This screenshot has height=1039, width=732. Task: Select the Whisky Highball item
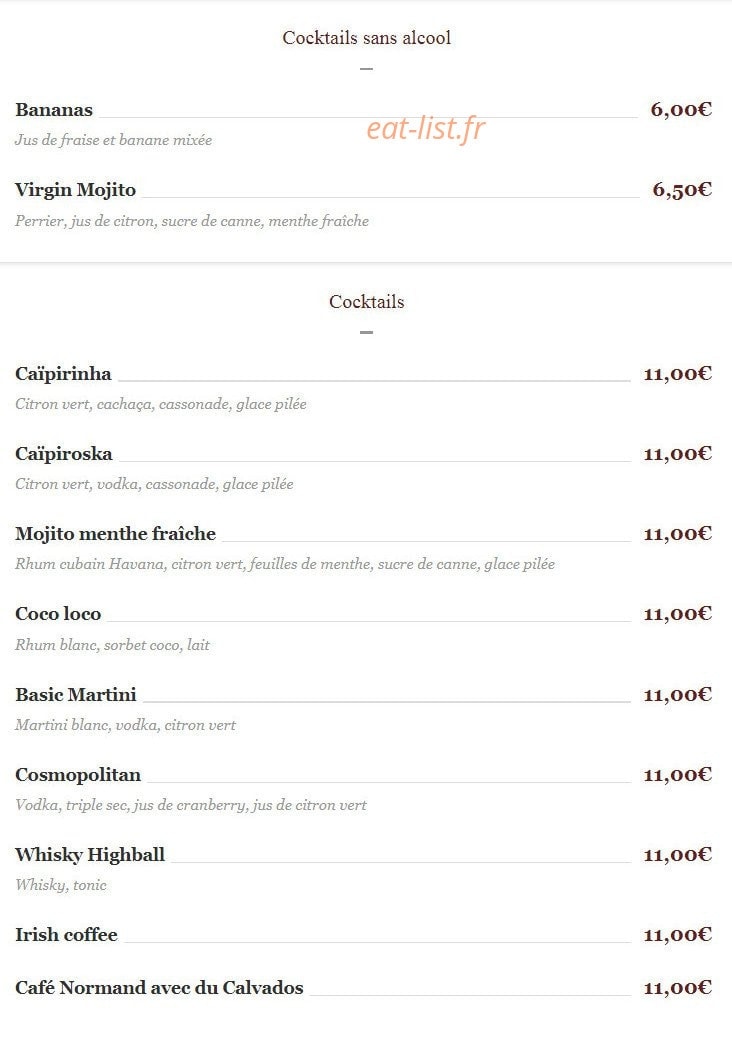click(x=90, y=855)
